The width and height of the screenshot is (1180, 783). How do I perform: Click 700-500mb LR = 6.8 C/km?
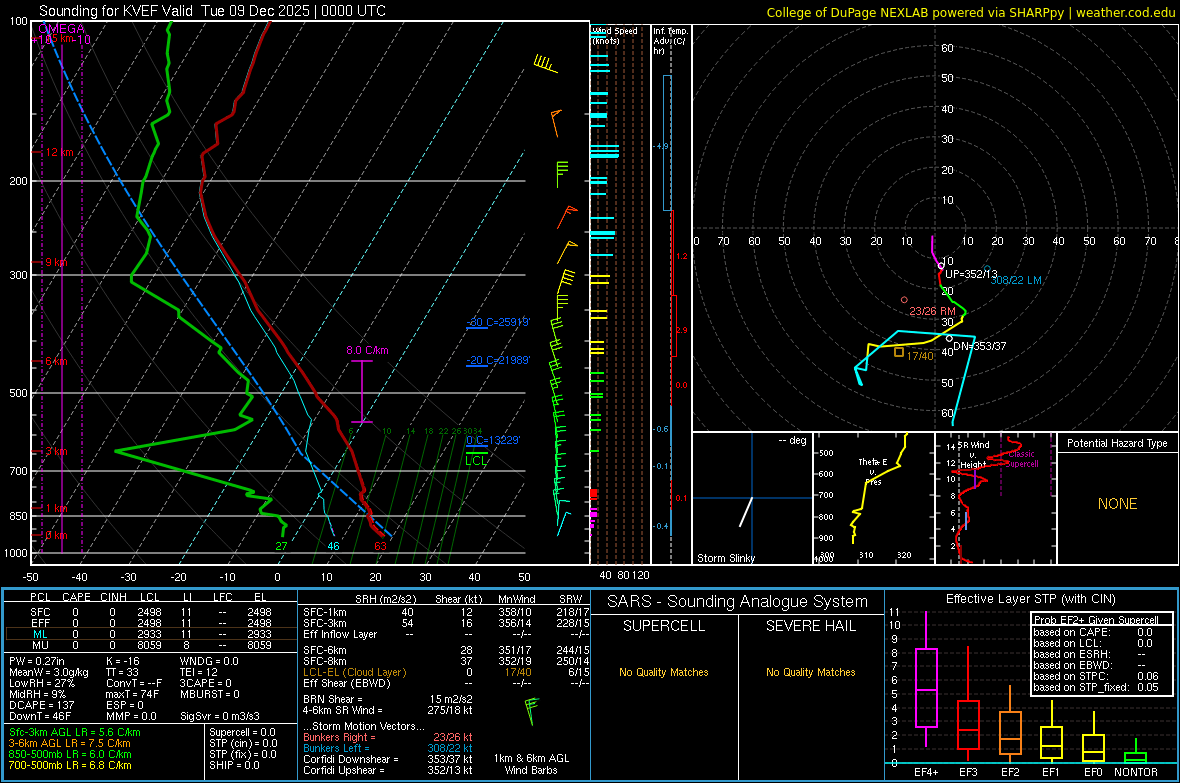click(70, 765)
